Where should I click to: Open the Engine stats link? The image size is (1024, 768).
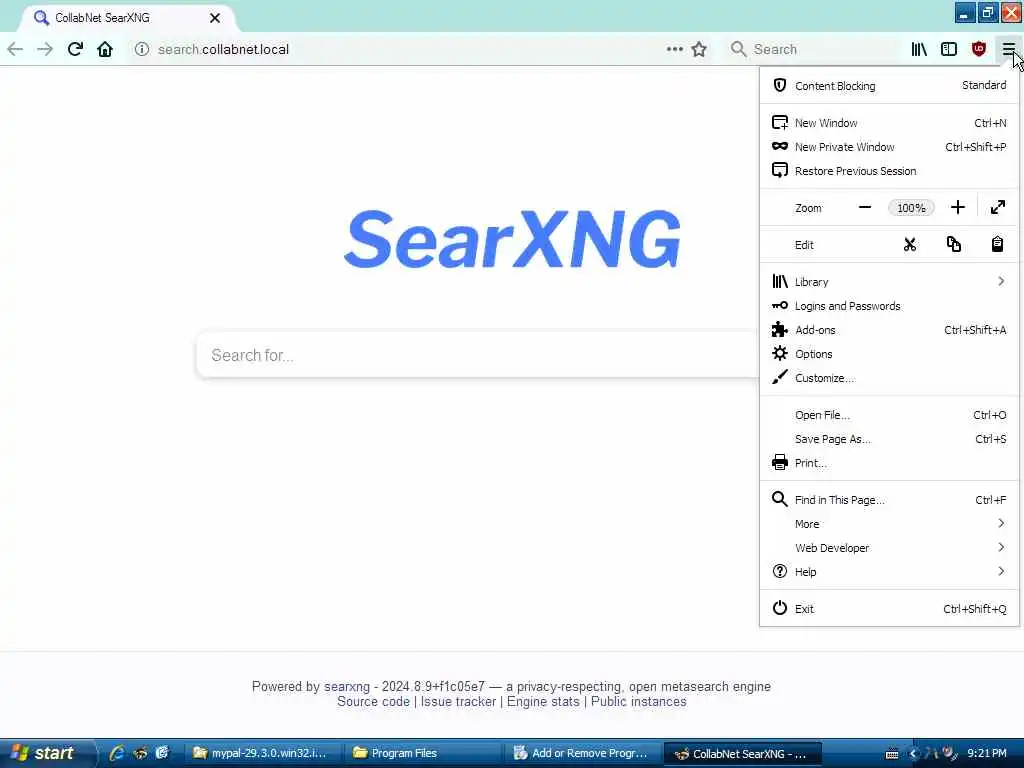pos(543,701)
